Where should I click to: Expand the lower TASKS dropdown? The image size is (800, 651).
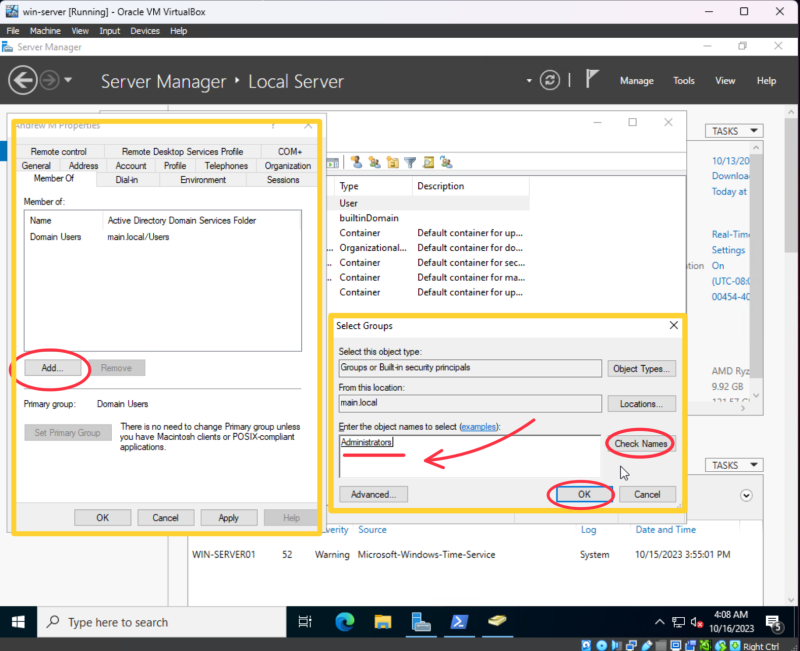[735, 465]
